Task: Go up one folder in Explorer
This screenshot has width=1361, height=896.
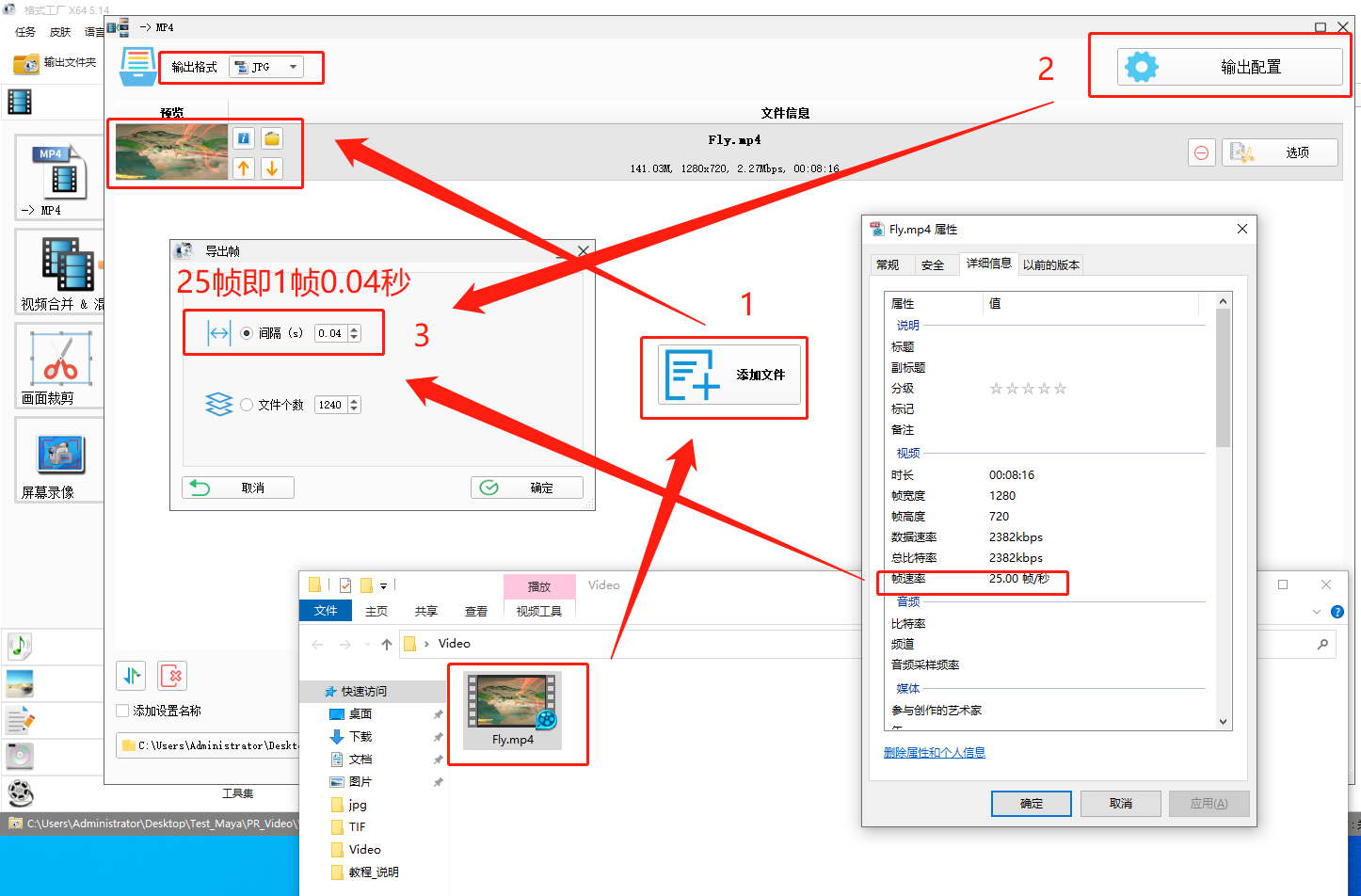Action: 386,644
